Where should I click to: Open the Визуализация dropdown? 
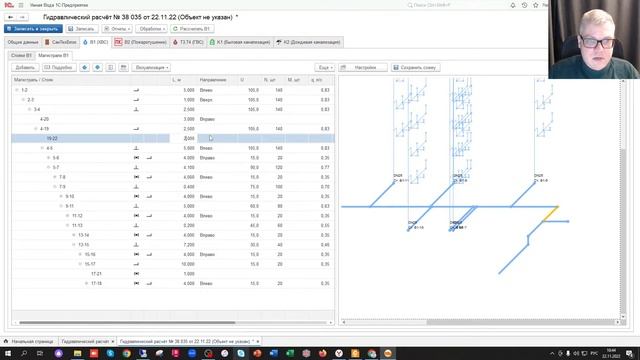point(151,67)
